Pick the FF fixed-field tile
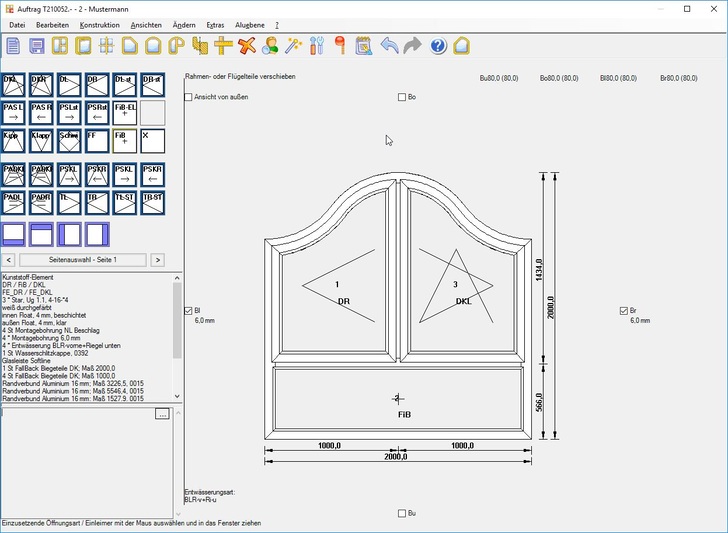The width and height of the screenshot is (728, 533). 97,140
